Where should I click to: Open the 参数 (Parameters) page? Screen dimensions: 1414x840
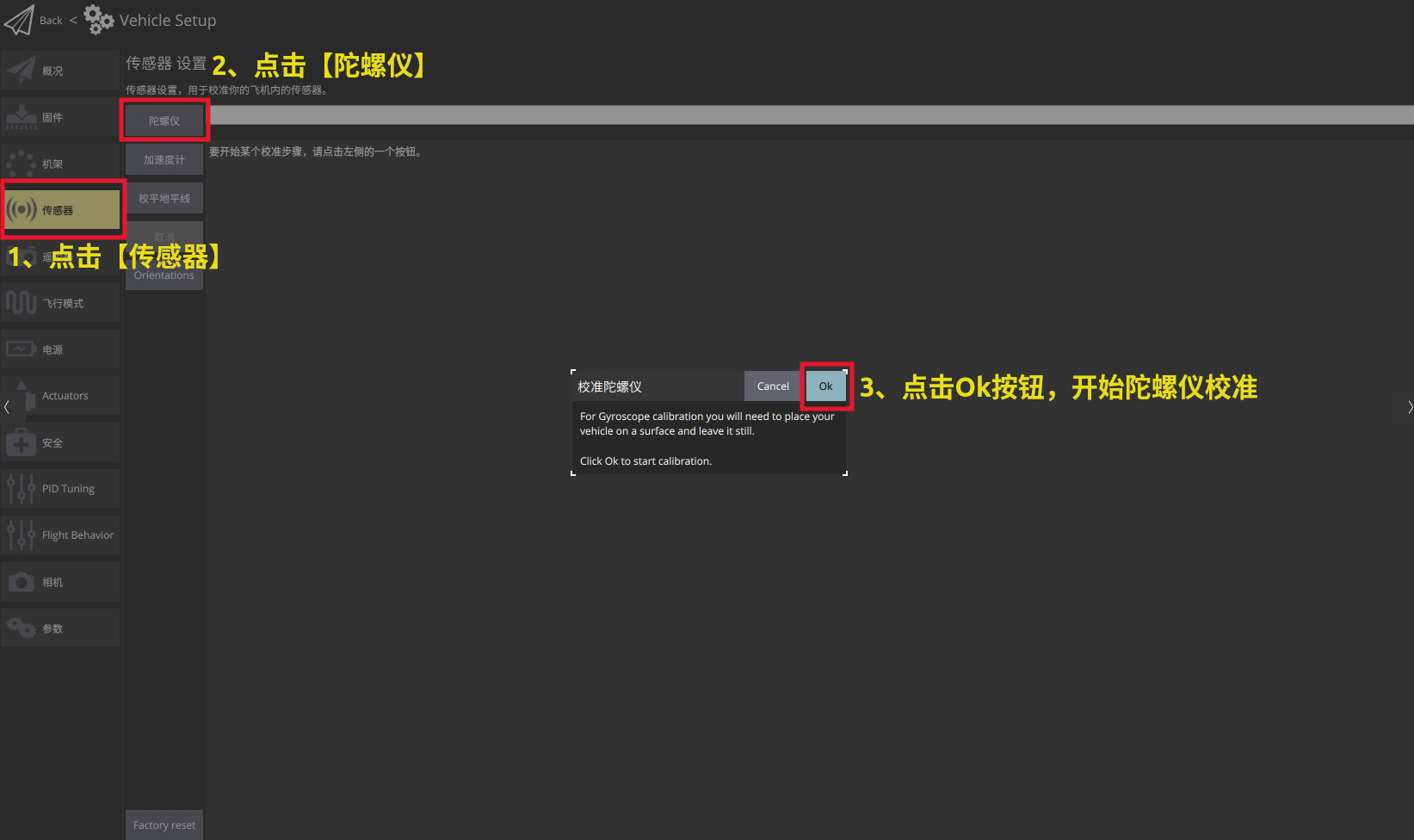pyautogui.click(x=60, y=627)
